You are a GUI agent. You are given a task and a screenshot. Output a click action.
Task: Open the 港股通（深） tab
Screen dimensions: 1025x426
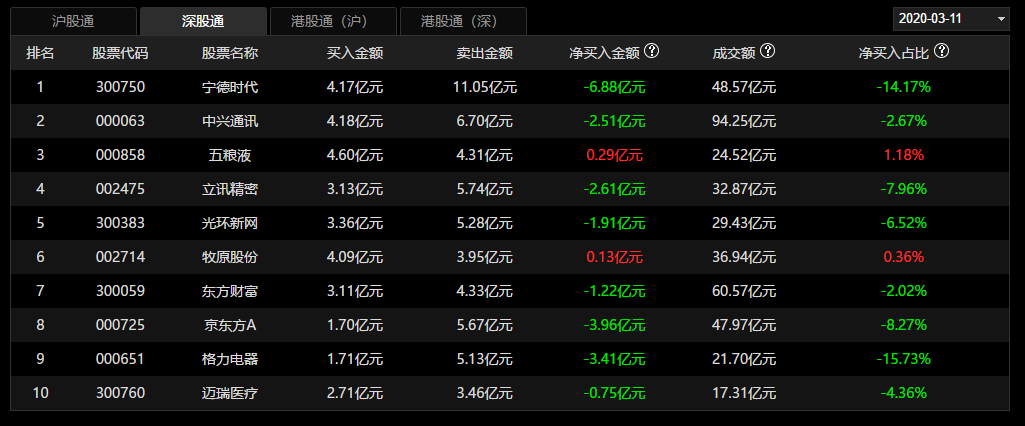[x=463, y=21]
